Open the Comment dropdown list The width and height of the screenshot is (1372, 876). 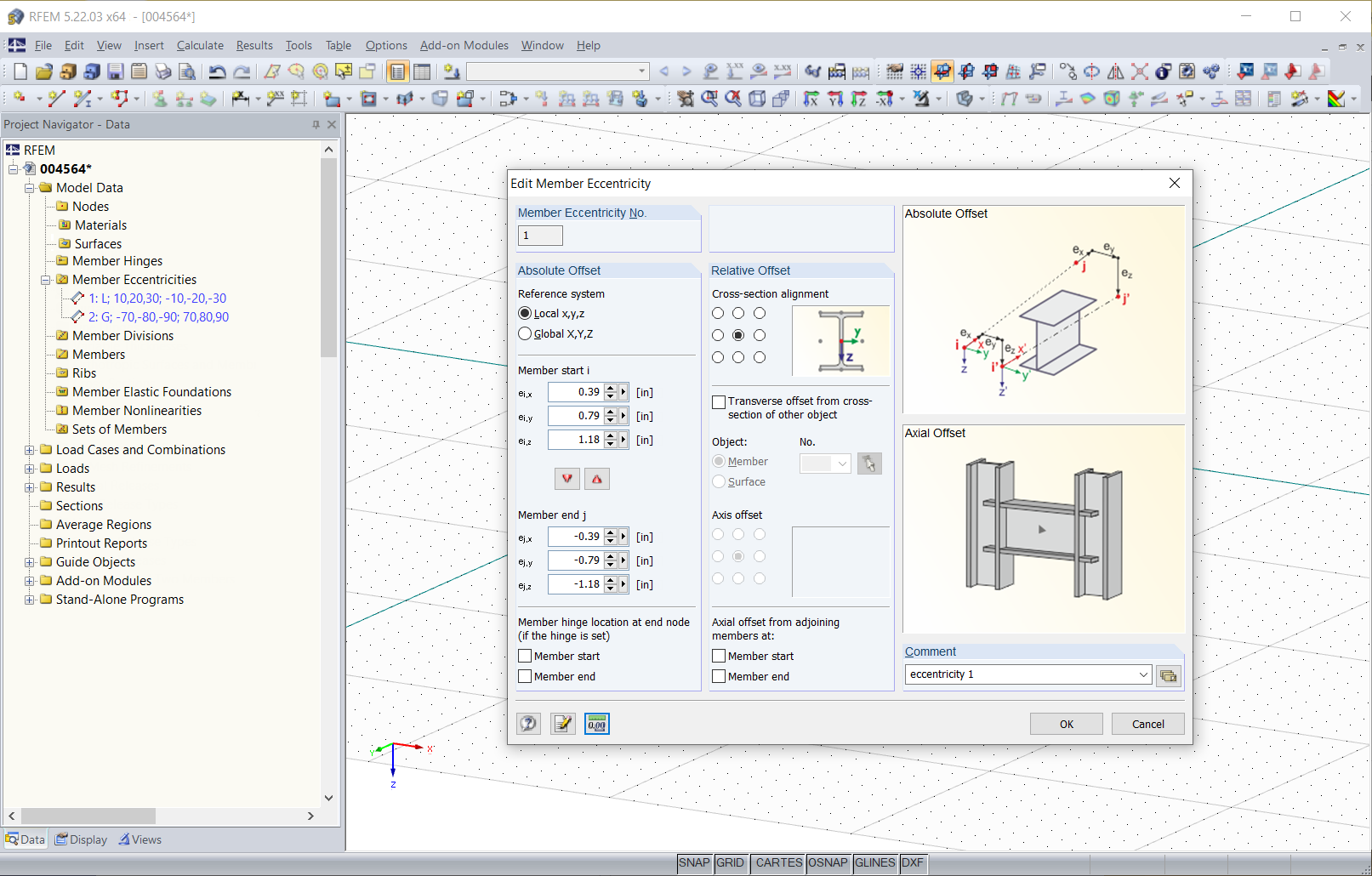pyautogui.click(x=1143, y=674)
